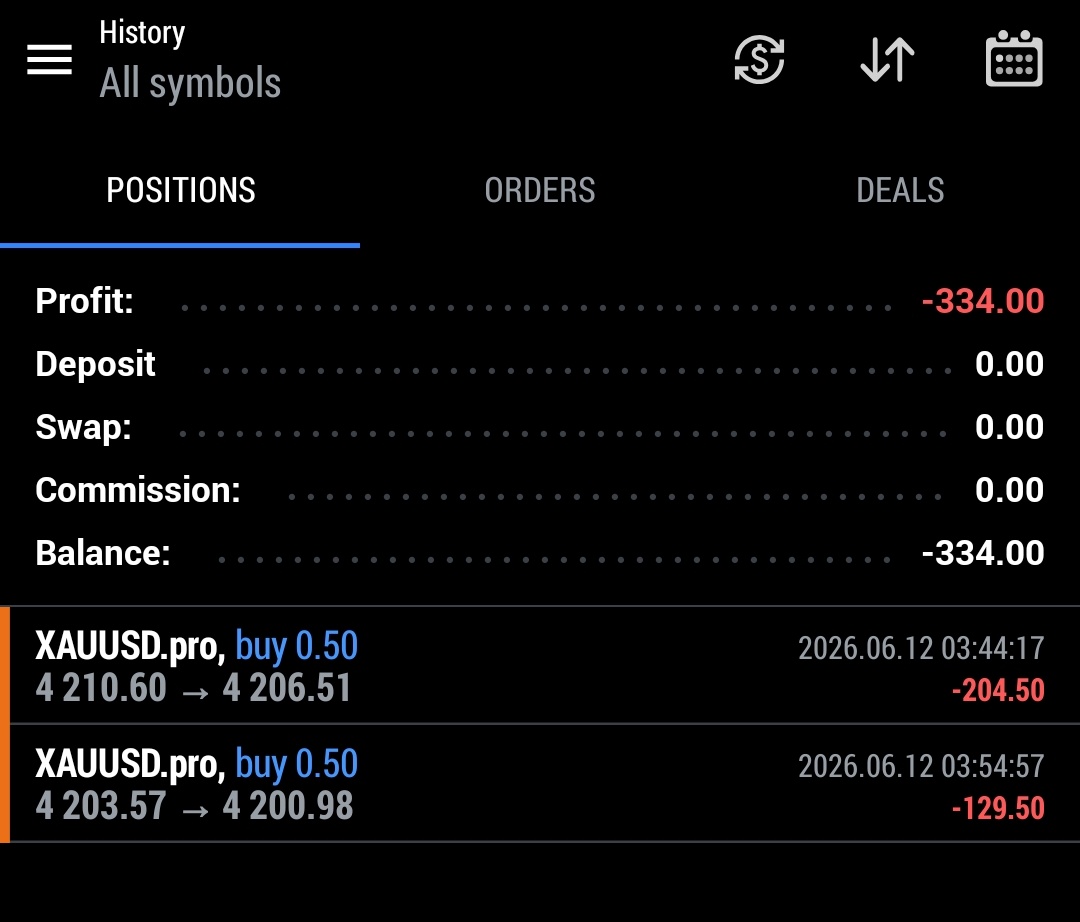This screenshot has height=922, width=1080.
Task: Tap the 2026.06.12 03:54:57 timestamp
Action: coord(921,766)
